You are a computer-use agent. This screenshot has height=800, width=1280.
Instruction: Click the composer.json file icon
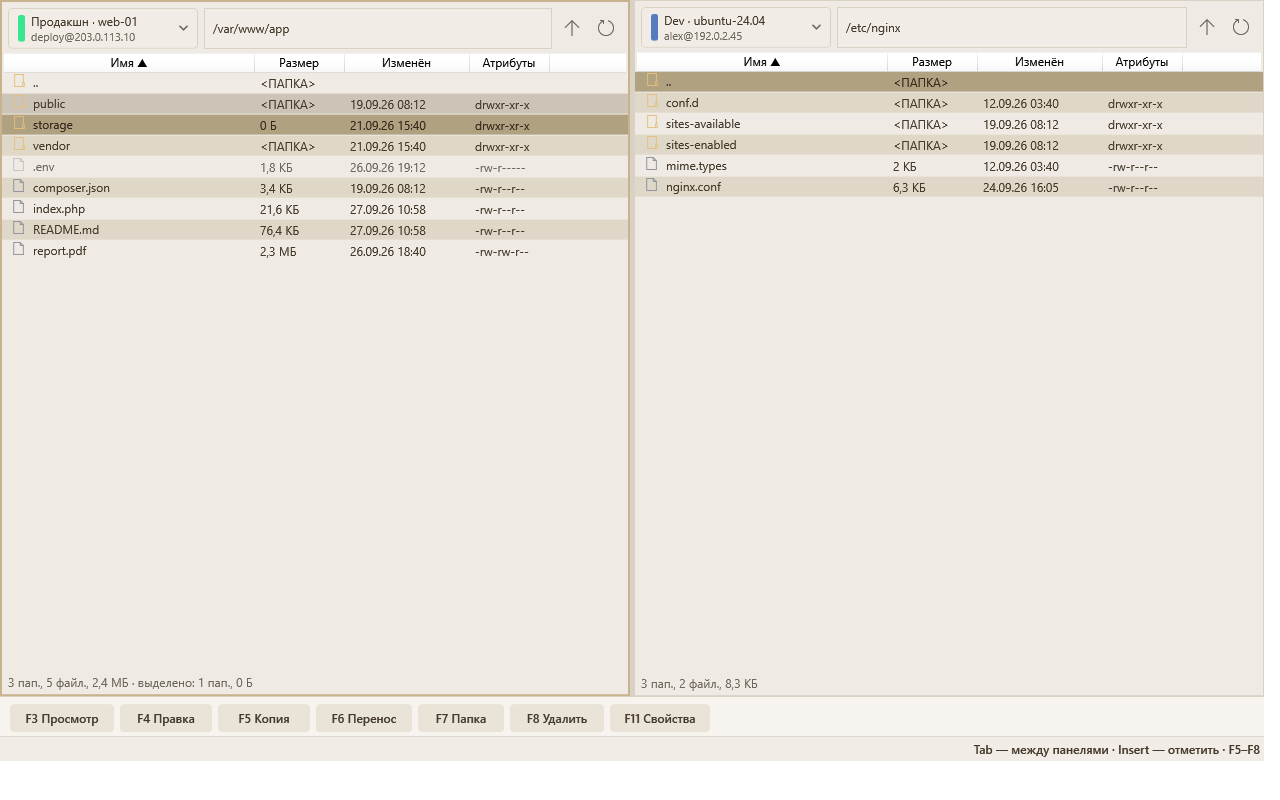coord(19,187)
